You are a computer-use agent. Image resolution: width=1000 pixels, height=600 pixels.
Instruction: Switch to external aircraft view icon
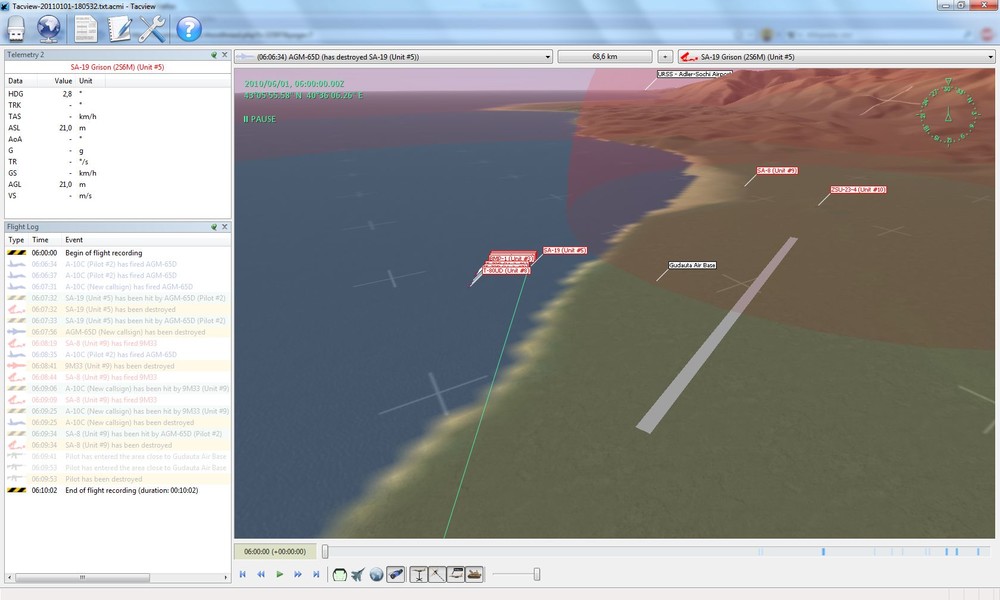(358, 574)
